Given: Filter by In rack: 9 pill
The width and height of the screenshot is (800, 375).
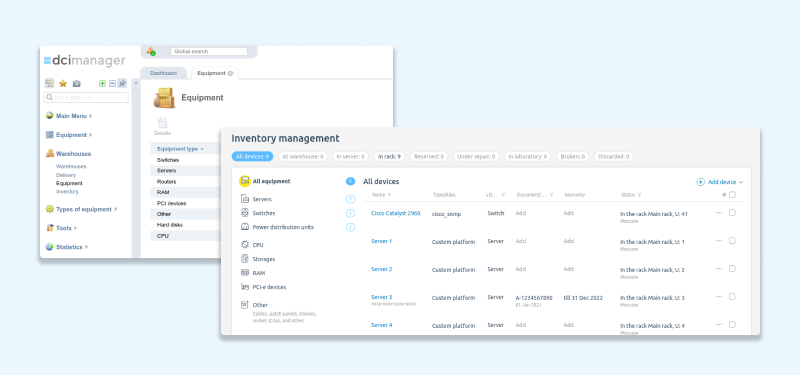Looking at the screenshot, I should click(389, 157).
